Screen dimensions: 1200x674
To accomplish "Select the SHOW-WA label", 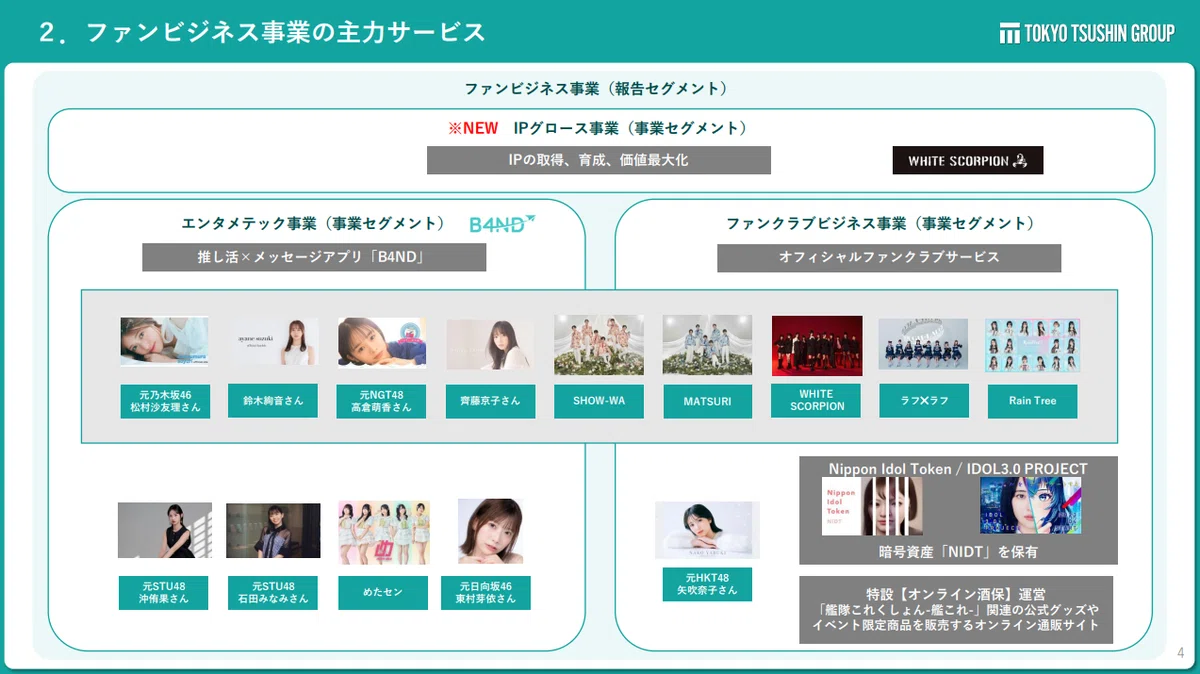I will coord(598,401).
